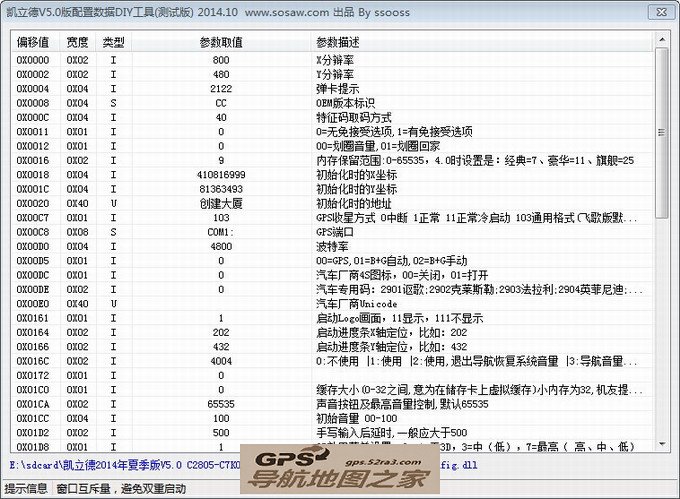The height and width of the screenshot is (499, 680).
Task: Click the GPS端口 value COM1:
Action: 220,230
